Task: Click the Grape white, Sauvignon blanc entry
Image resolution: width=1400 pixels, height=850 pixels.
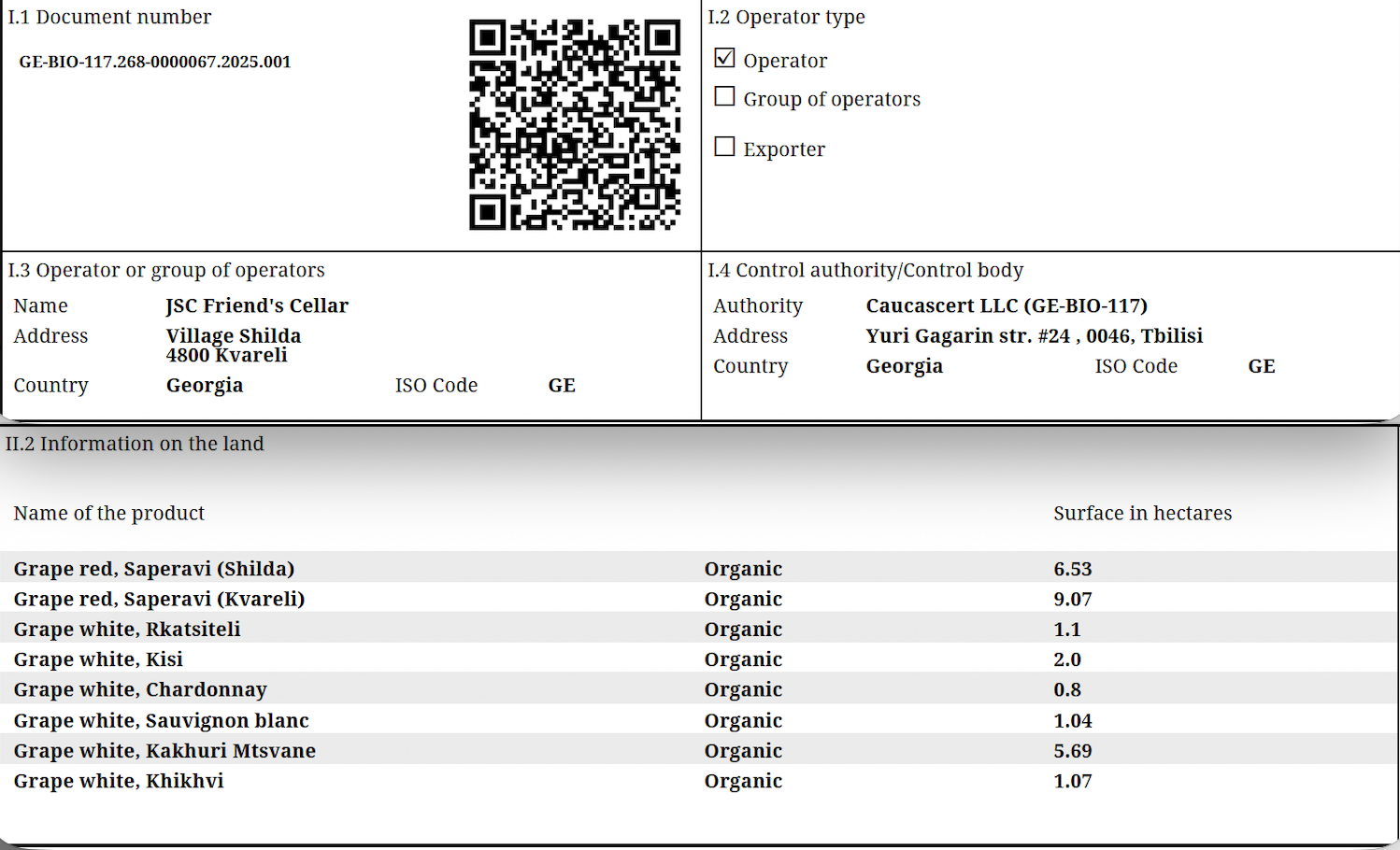Action: (161, 720)
